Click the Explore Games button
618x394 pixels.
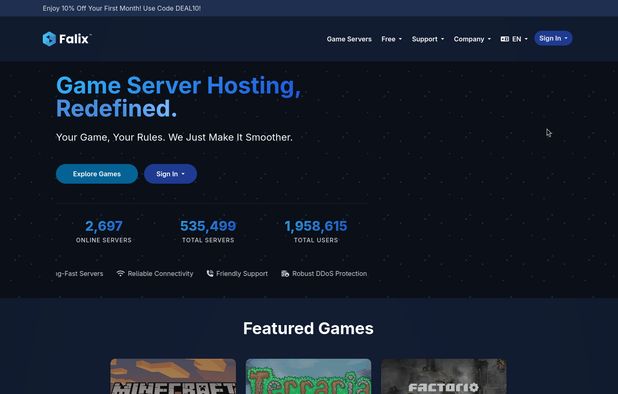97,174
